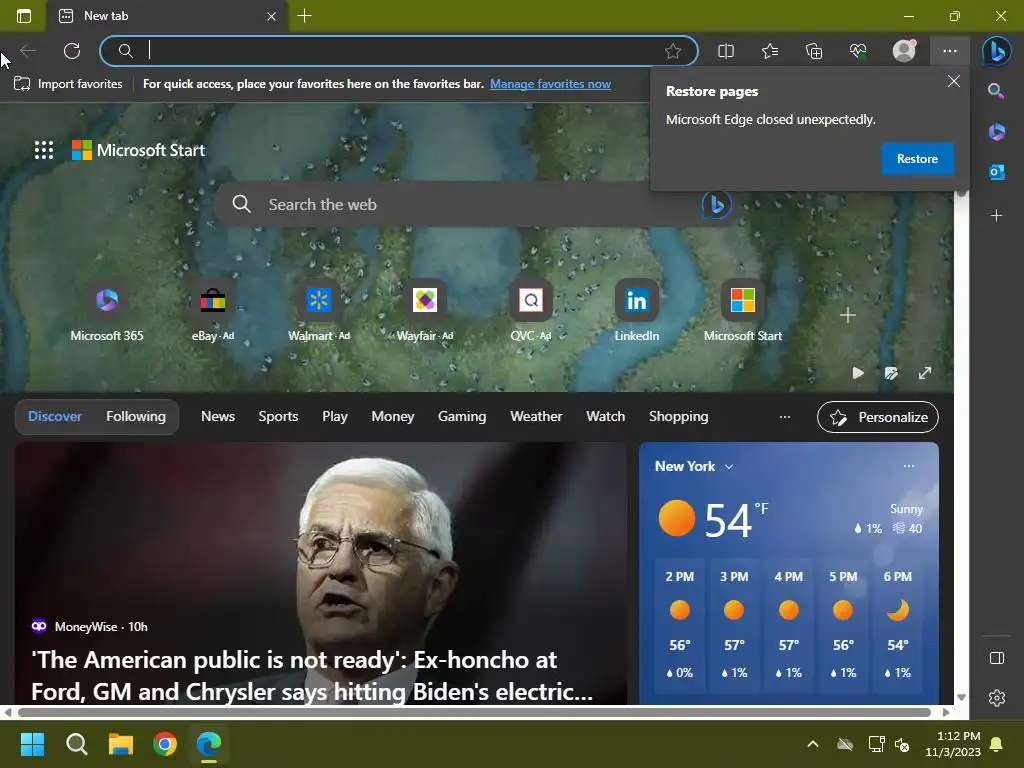Open the Sports category
Viewport: 1024px width, 768px height.
(278, 417)
